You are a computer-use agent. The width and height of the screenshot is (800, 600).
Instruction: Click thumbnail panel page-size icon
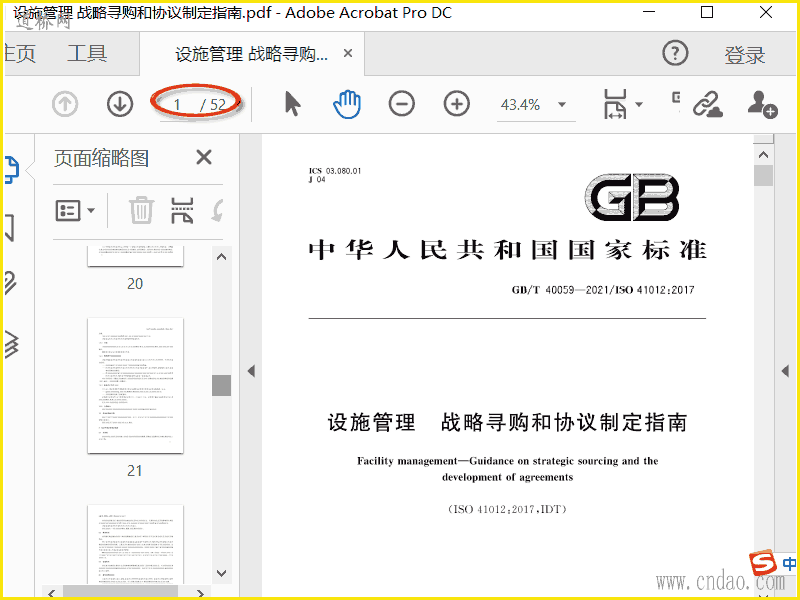pyautogui.click(x=182, y=210)
